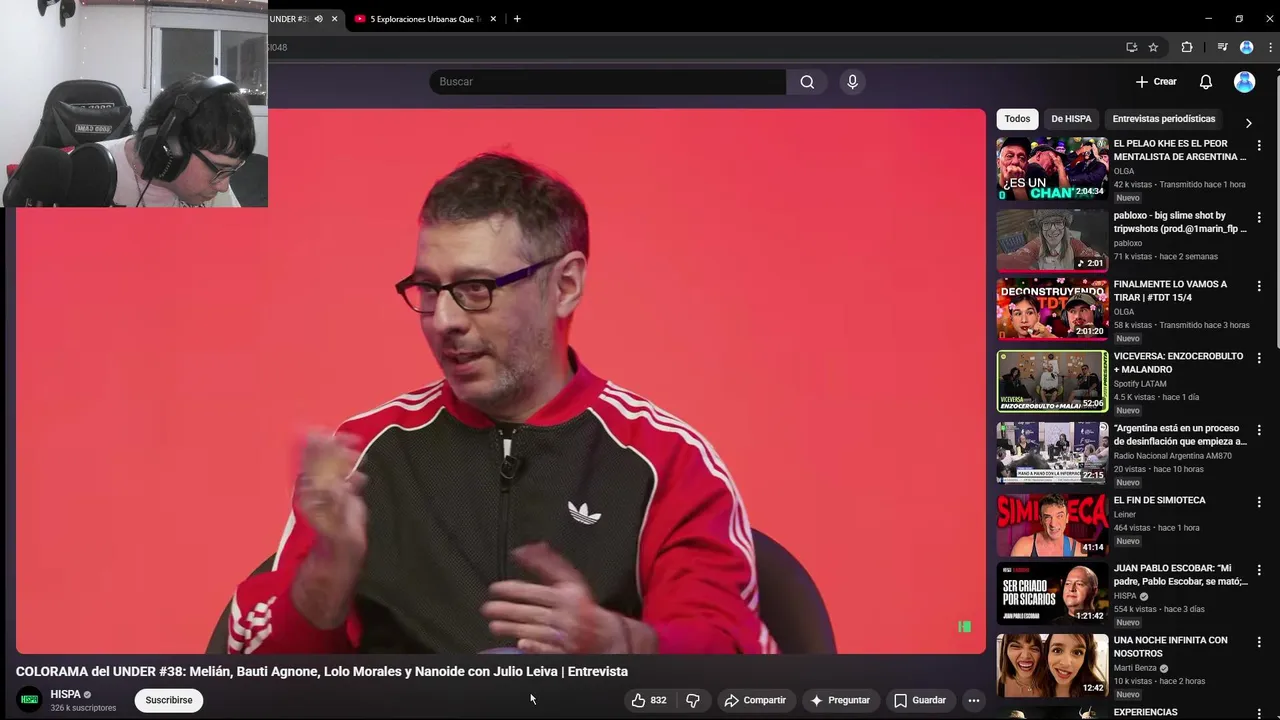Viewport: 1280px width, 720px height.
Task: Open a new browser tab
Action: pyautogui.click(x=517, y=19)
